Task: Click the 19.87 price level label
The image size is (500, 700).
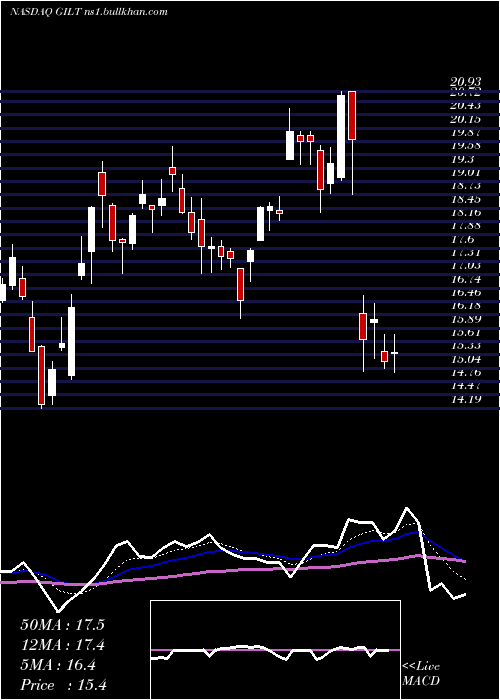Action: coord(466,132)
